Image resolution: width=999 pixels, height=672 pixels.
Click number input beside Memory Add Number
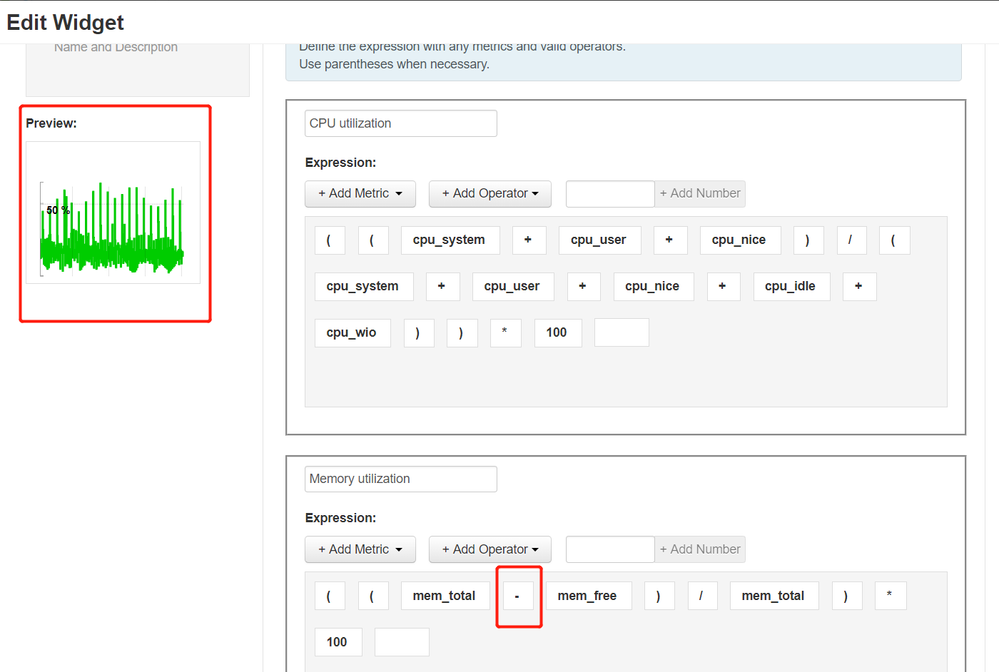click(x=610, y=549)
